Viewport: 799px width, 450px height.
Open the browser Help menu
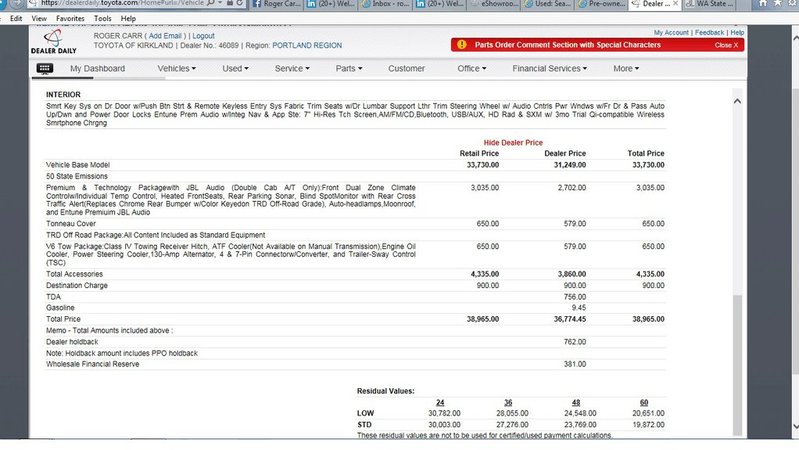(x=128, y=18)
